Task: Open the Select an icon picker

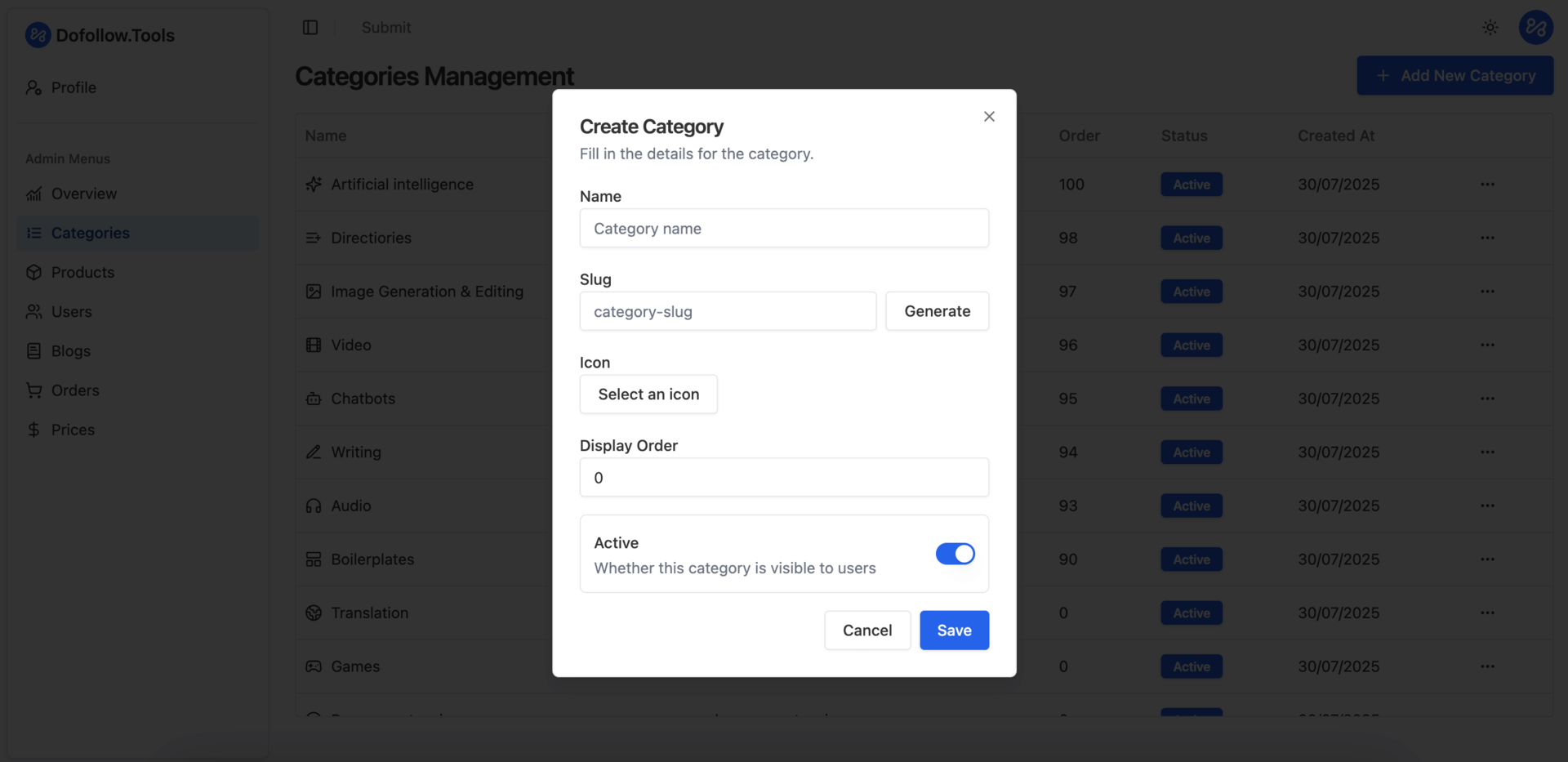Action: pos(648,394)
